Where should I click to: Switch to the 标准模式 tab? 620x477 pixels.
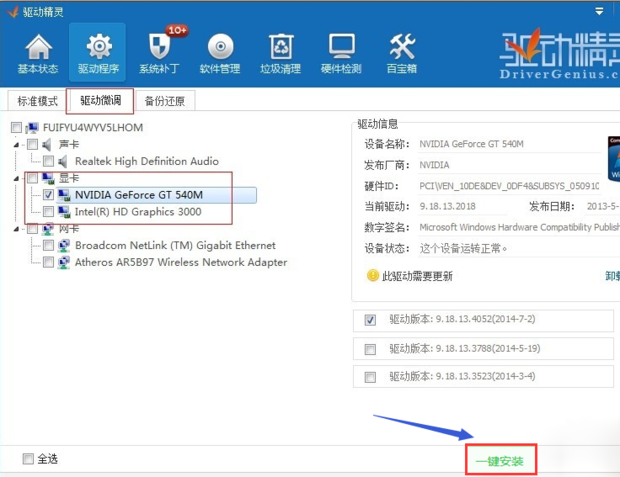coord(38,101)
